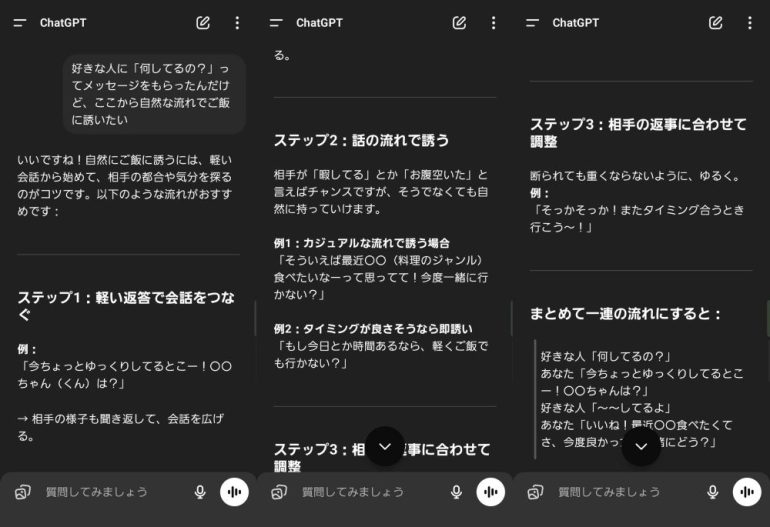Click the ChatGPT title in the middle panel header

tap(319, 23)
